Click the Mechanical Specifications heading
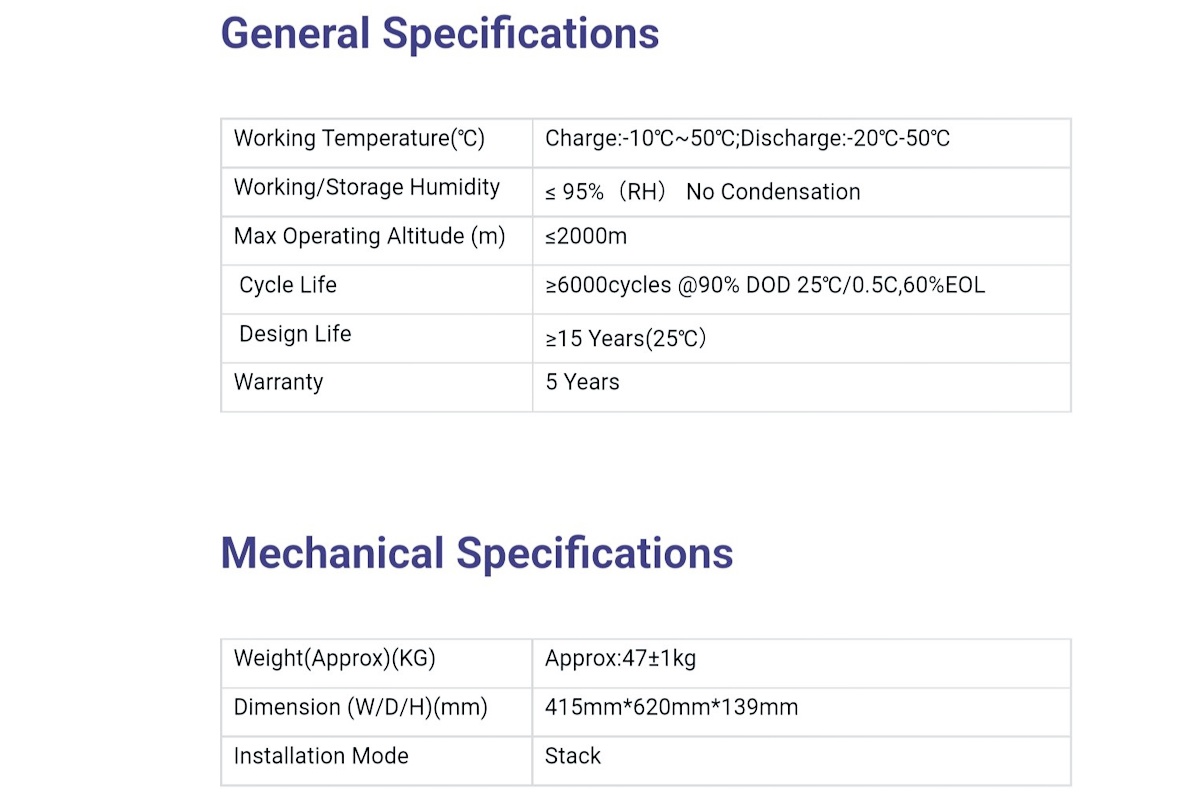Screen dimensions: 1200x800 pyautogui.click(x=477, y=553)
